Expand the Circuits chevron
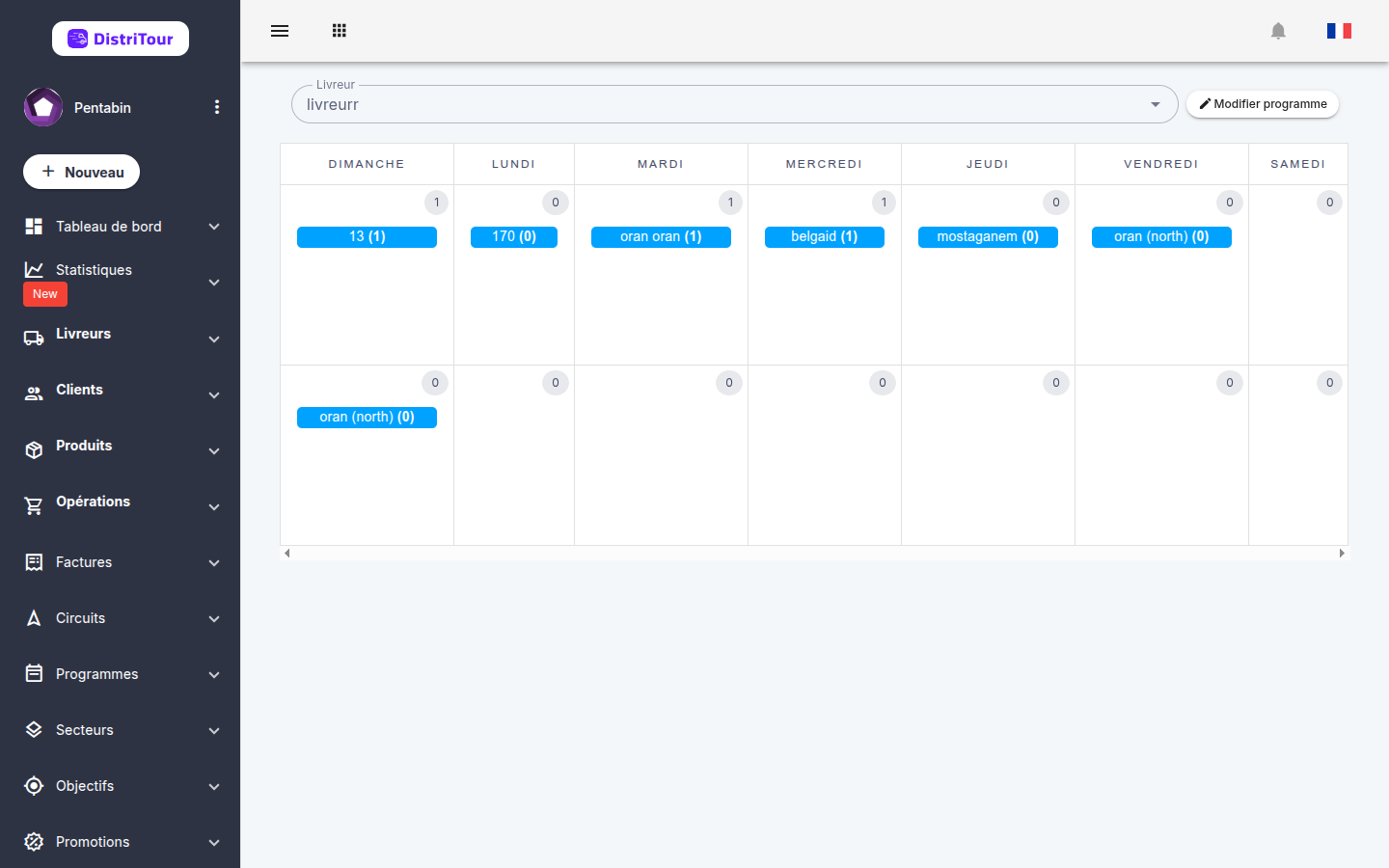Screen dimensions: 1389x868 (214, 619)
